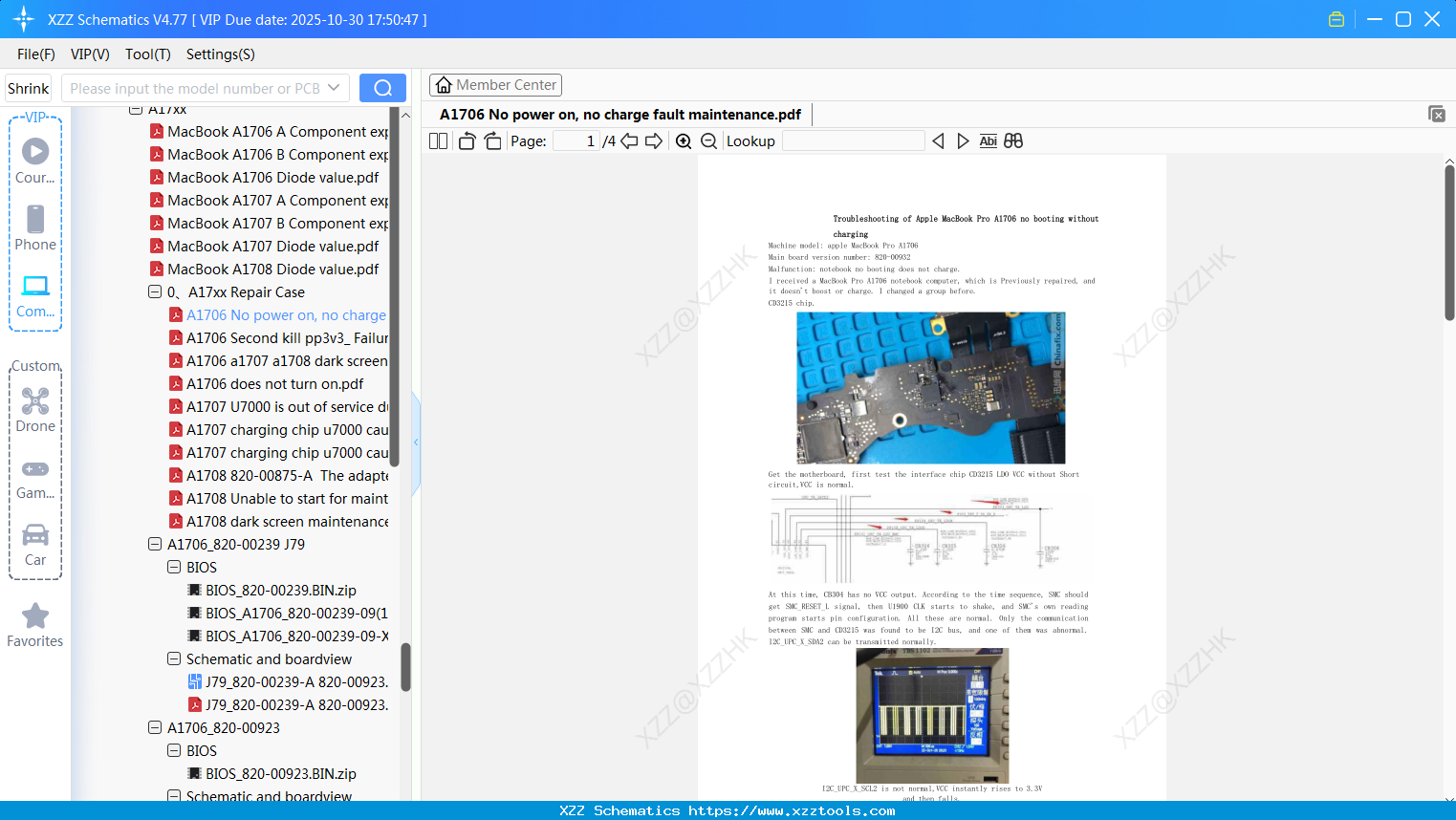Open the Settings(S) menu

click(x=221, y=54)
